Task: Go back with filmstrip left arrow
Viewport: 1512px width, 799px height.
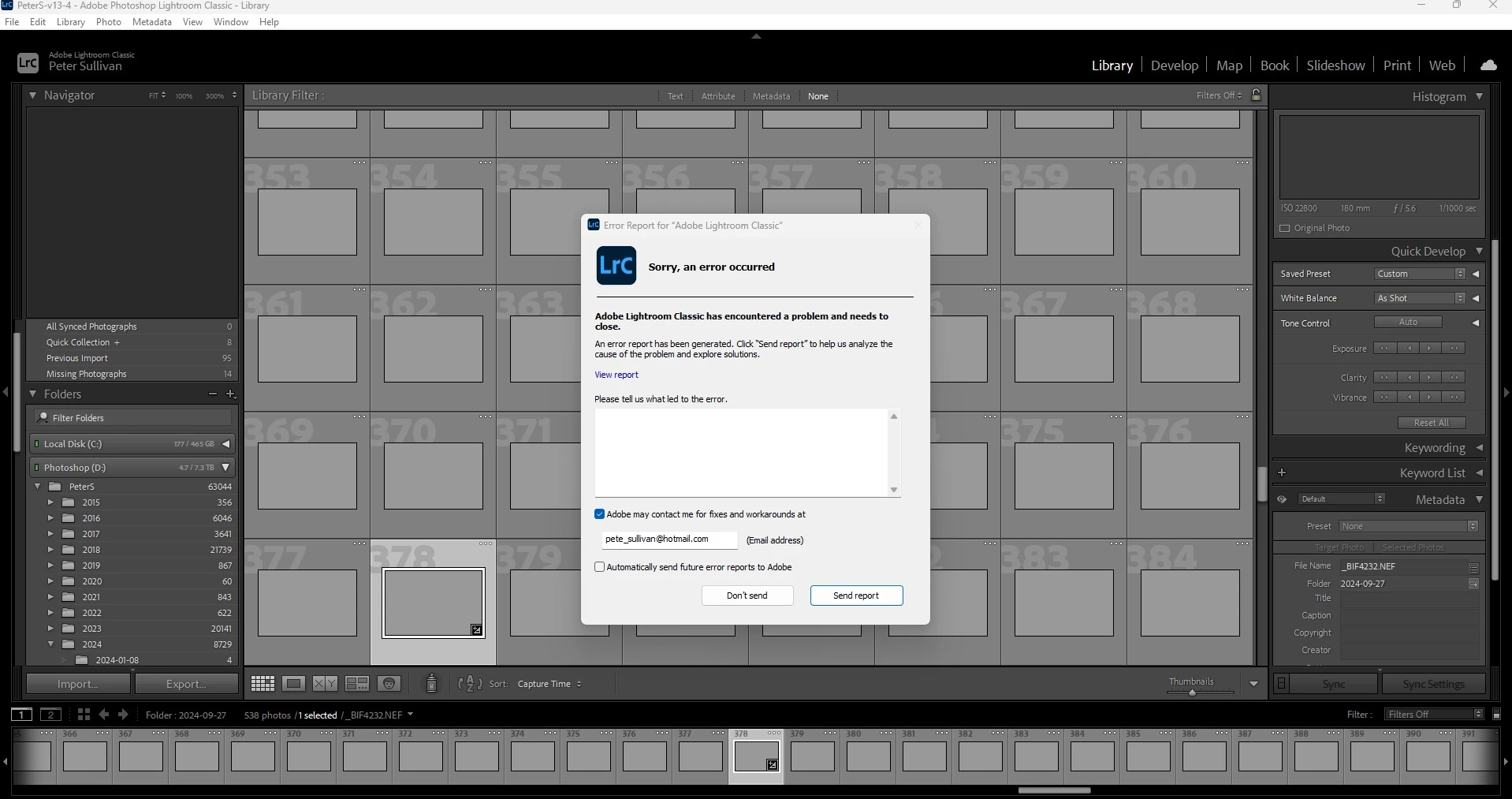Action: click(x=104, y=715)
